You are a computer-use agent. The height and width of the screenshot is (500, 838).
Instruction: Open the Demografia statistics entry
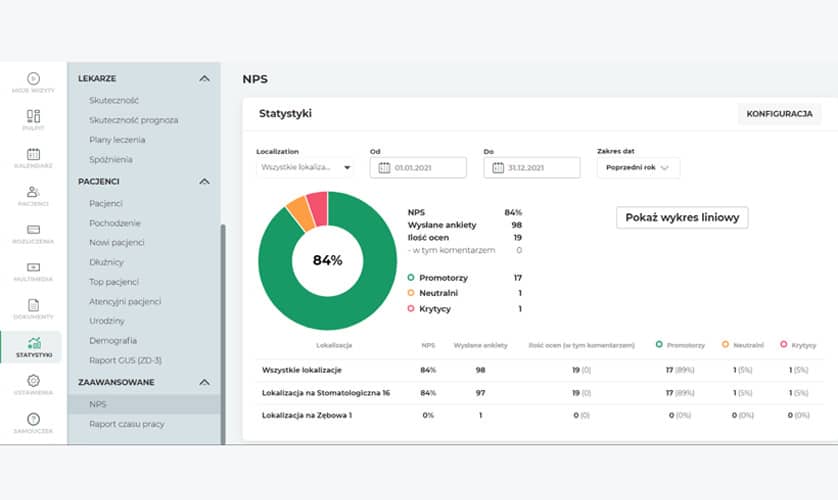[112, 340]
